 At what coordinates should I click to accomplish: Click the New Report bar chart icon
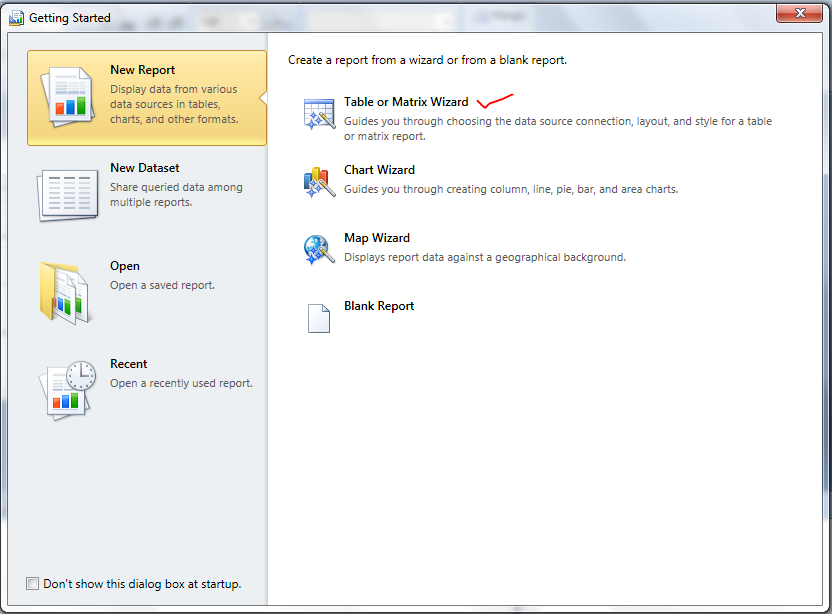tap(67, 97)
